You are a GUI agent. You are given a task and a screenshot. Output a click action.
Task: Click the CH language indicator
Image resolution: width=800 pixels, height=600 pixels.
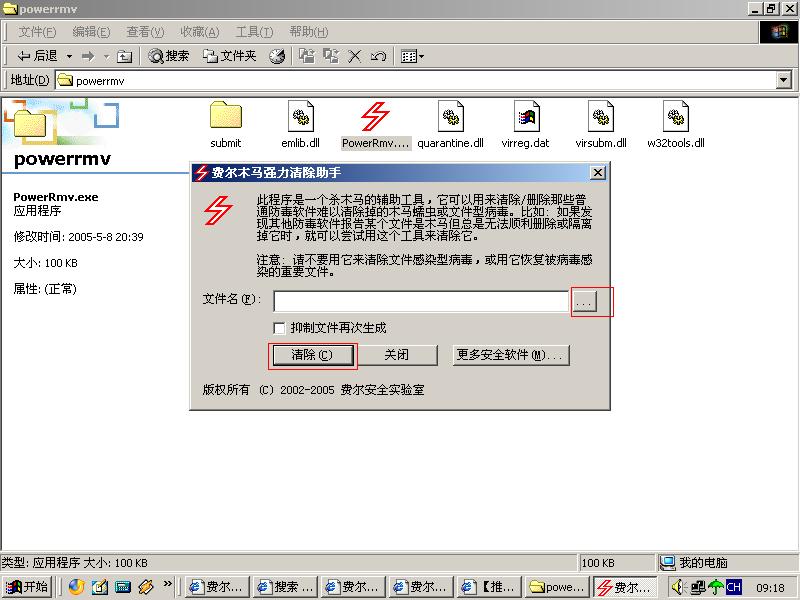(x=733, y=587)
